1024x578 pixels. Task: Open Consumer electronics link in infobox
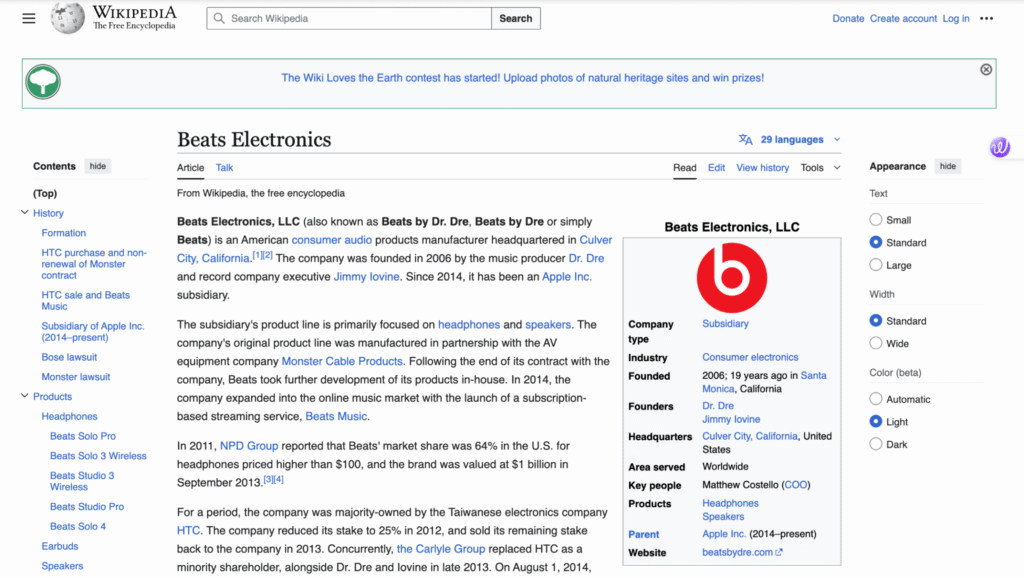pos(750,357)
